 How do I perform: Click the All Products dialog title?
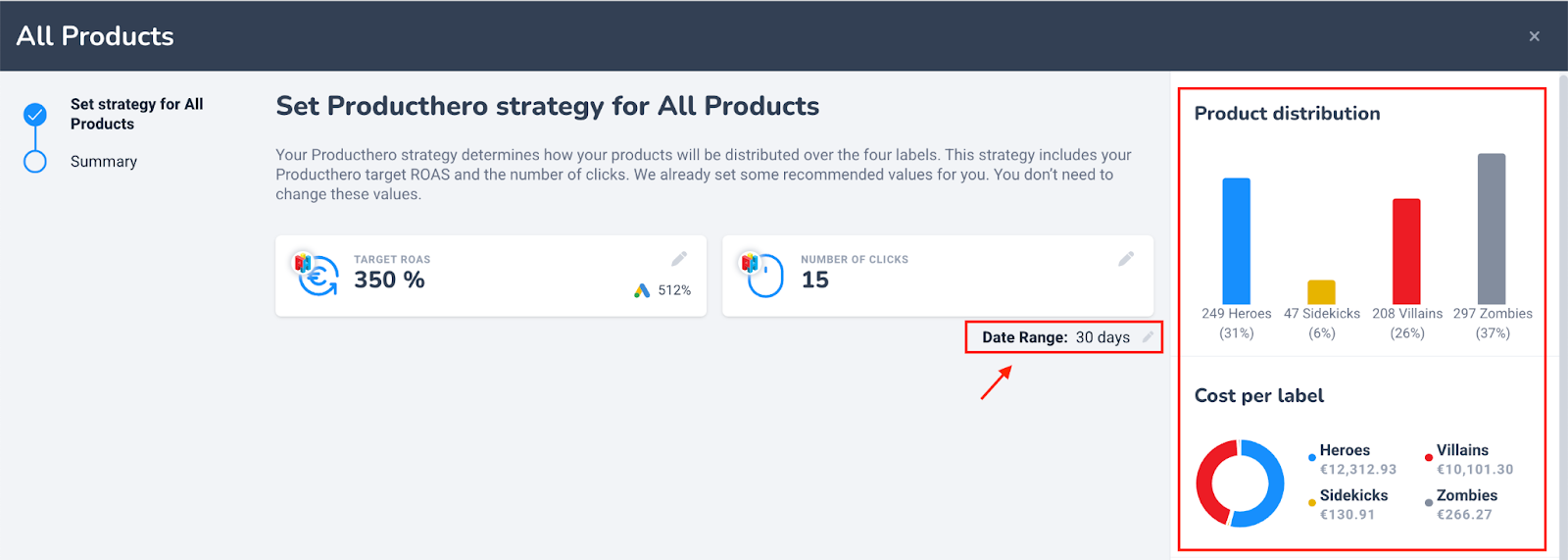click(95, 36)
